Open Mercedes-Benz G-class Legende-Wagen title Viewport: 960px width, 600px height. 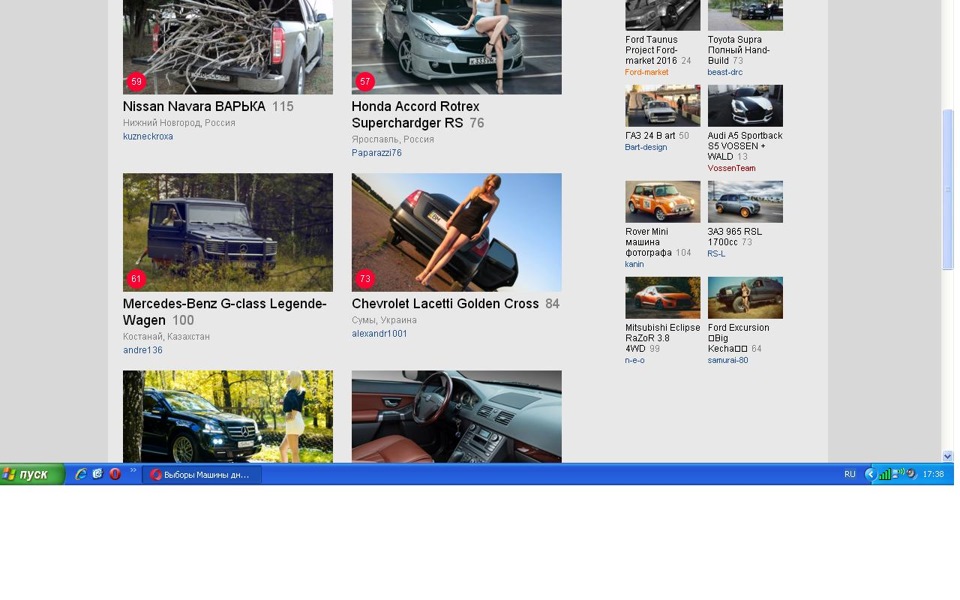pos(225,312)
